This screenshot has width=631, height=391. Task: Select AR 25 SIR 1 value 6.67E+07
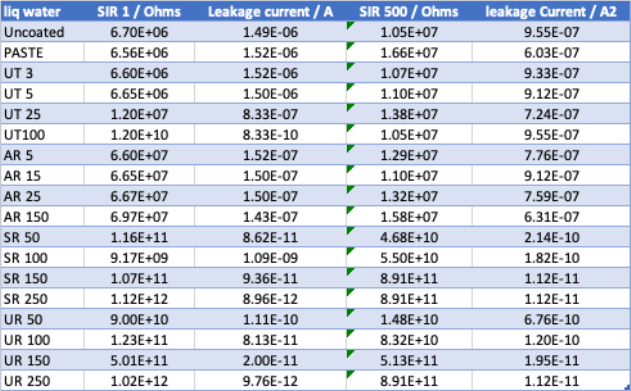pos(139,196)
